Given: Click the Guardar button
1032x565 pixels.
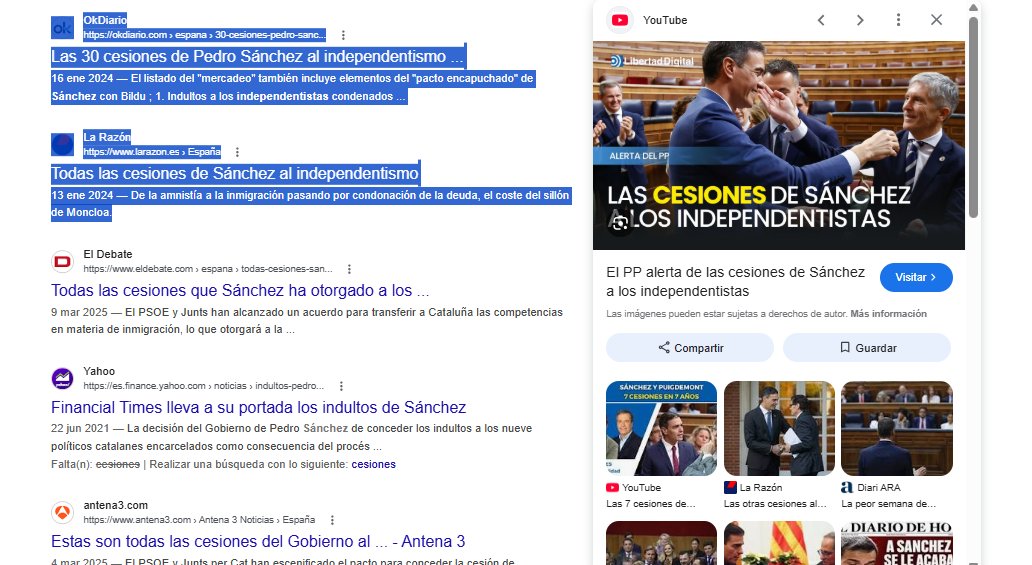Looking at the screenshot, I should [x=867, y=348].
